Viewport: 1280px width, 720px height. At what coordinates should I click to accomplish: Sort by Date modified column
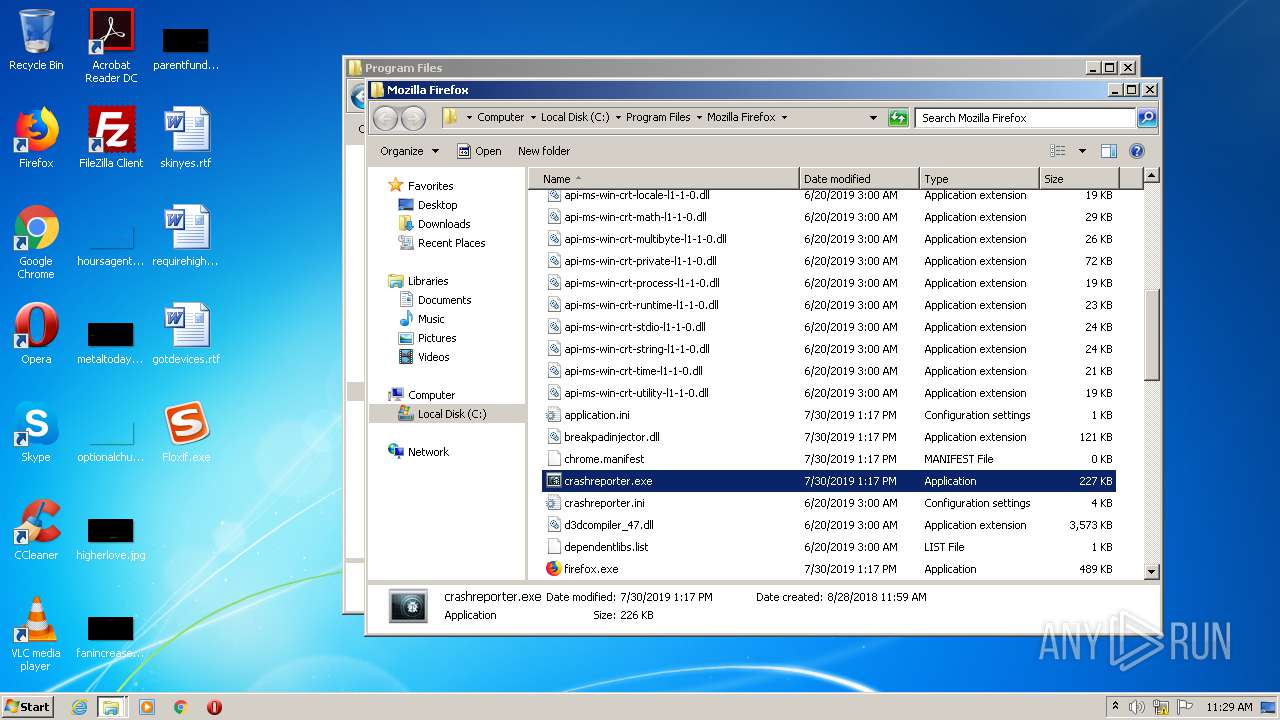(x=859, y=179)
